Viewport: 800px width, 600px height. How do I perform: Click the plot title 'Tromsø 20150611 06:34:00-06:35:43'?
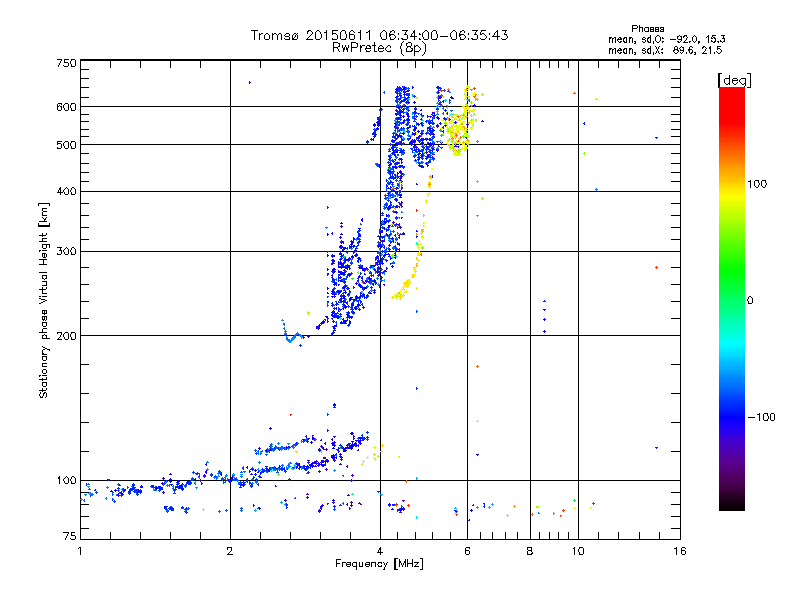point(379,35)
